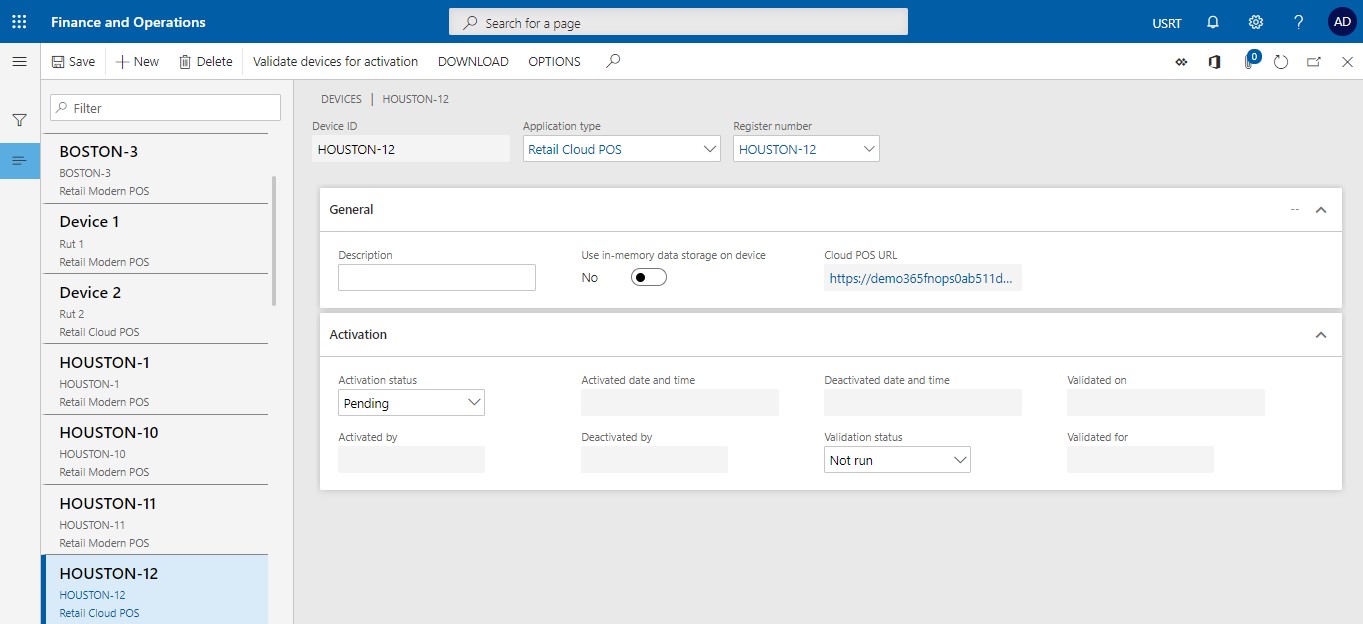Image resolution: width=1363 pixels, height=624 pixels.
Task: Open the DOWNLOAD menu
Action: click(473, 62)
